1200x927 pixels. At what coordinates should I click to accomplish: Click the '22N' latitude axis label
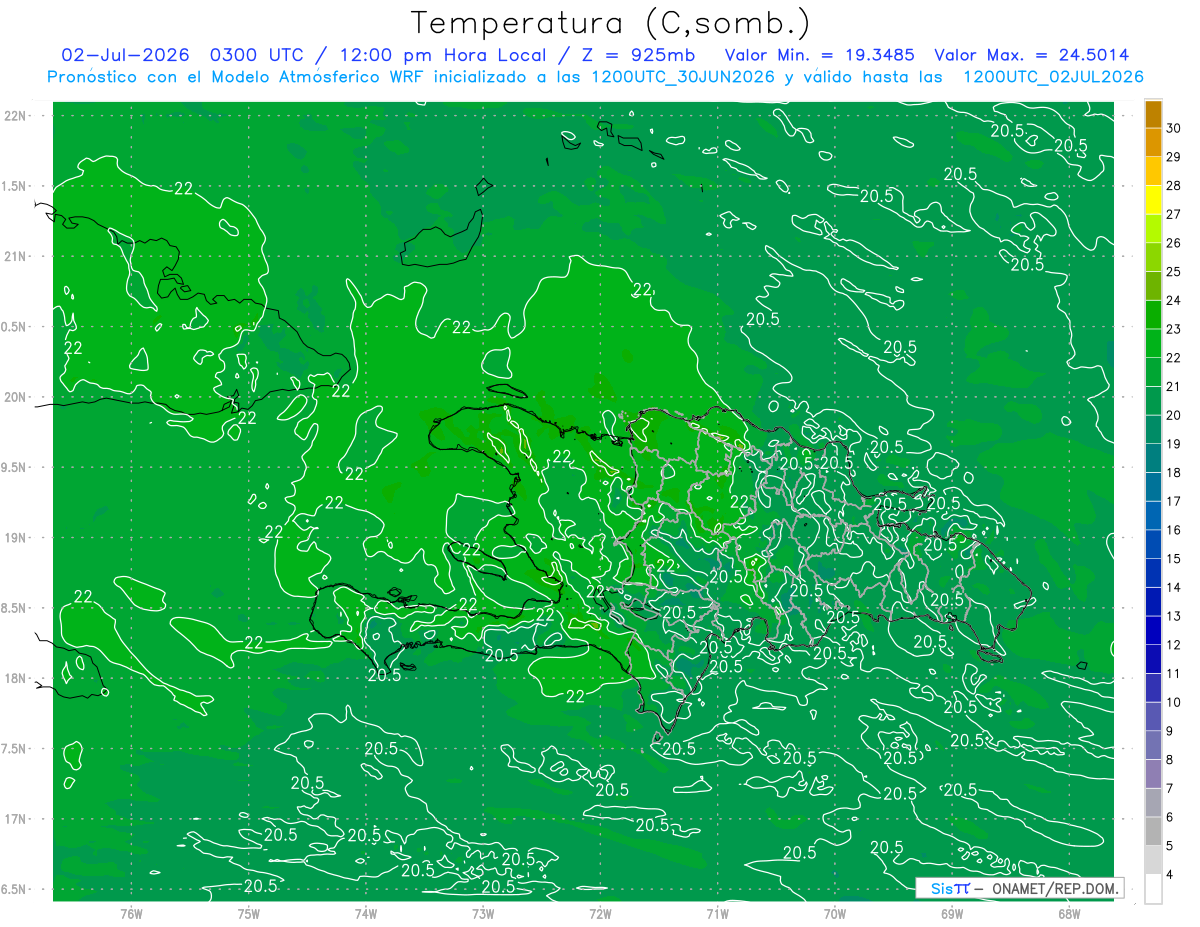14,116
